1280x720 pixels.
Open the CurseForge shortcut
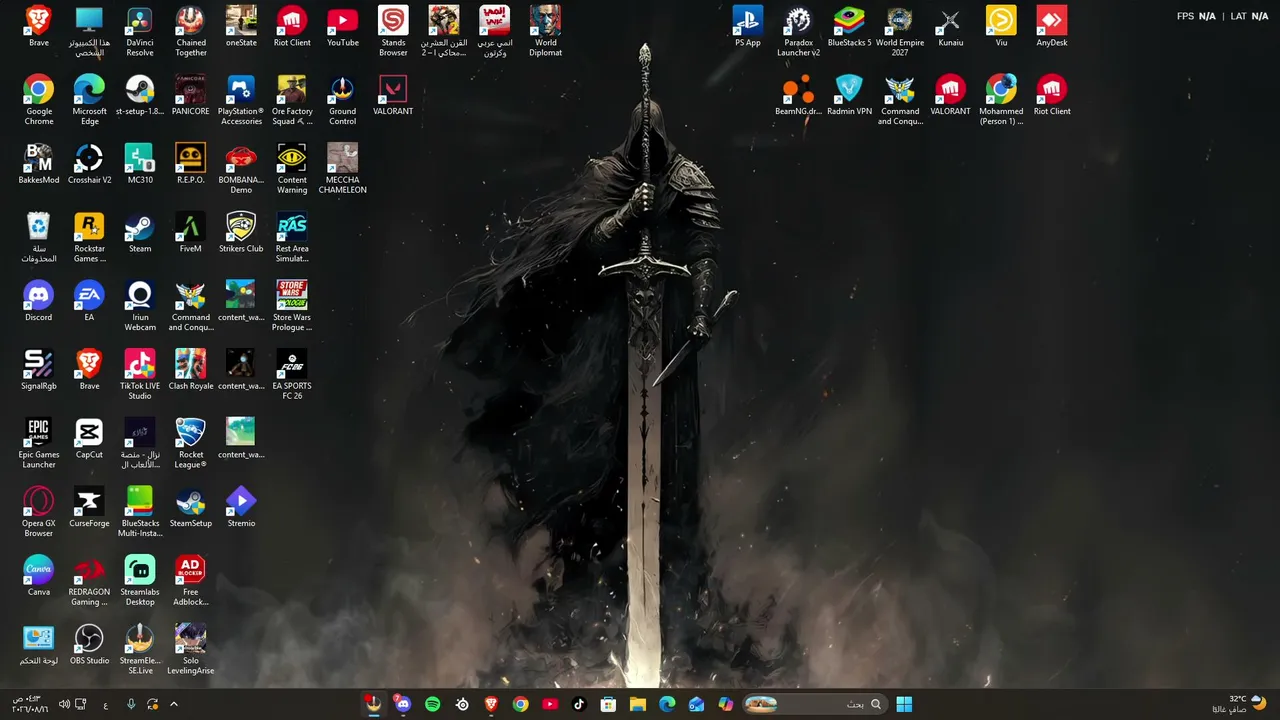(x=89, y=508)
